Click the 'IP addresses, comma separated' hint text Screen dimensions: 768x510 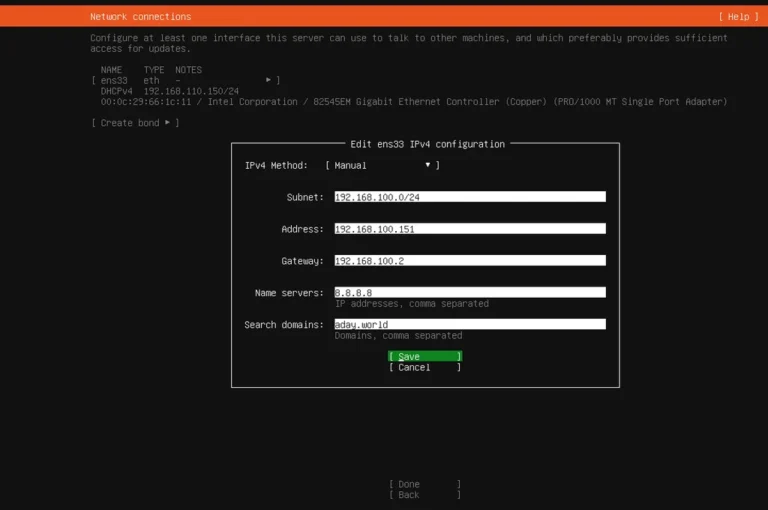click(411, 304)
